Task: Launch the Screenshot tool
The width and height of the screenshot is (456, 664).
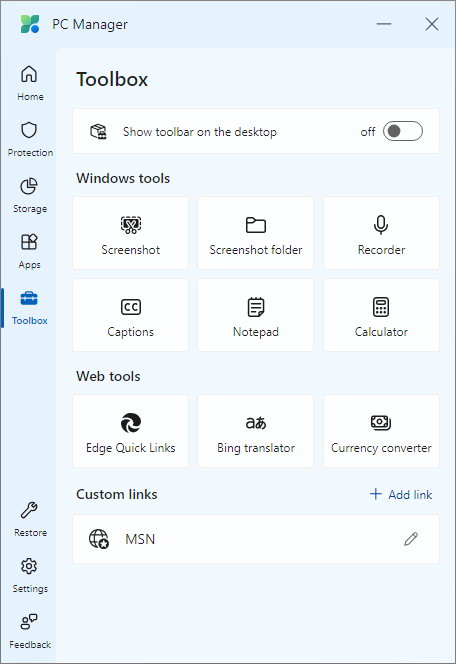Action: (130, 233)
